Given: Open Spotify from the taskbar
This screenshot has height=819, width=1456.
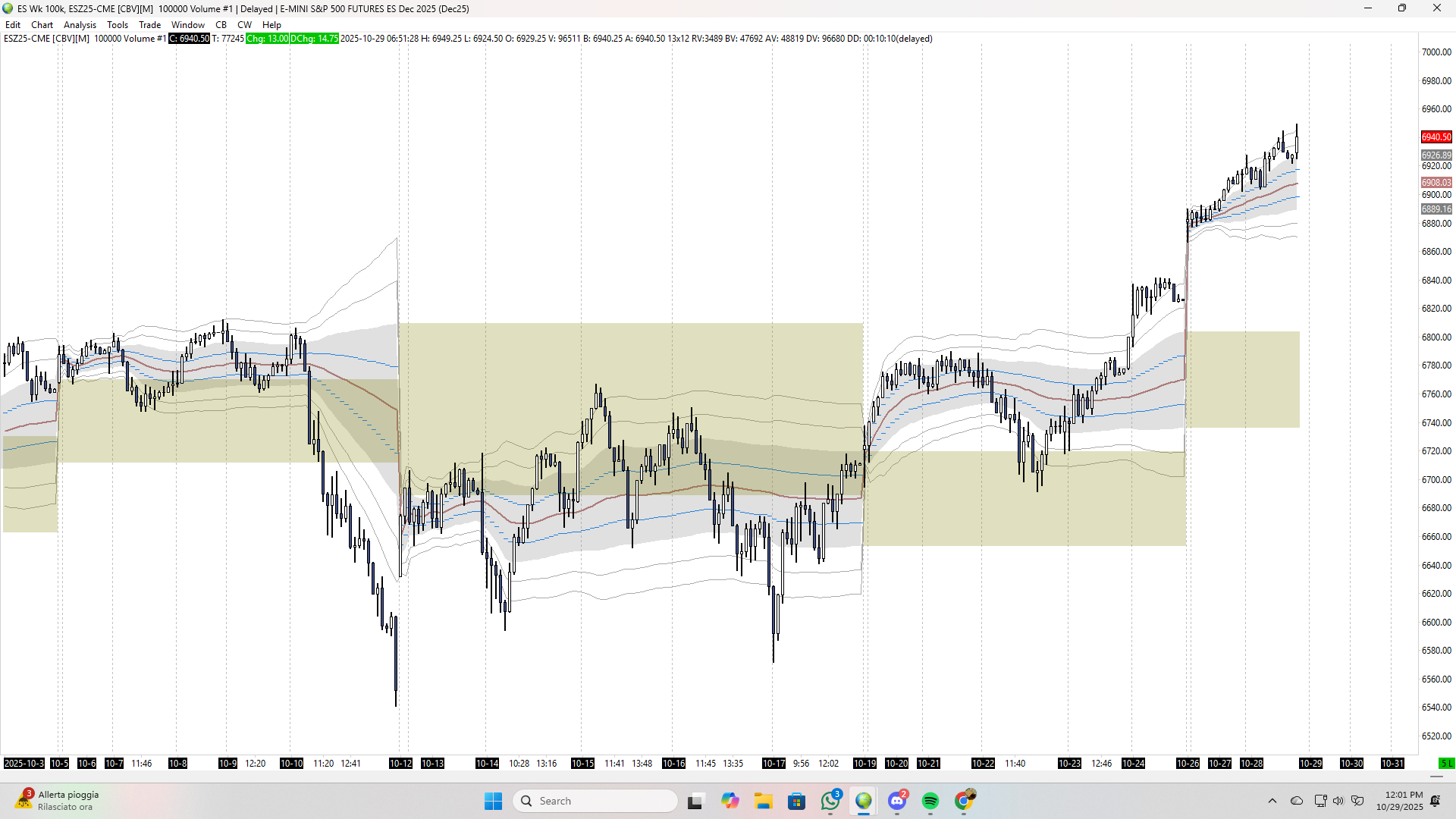Looking at the screenshot, I should click(x=930, y=801).
